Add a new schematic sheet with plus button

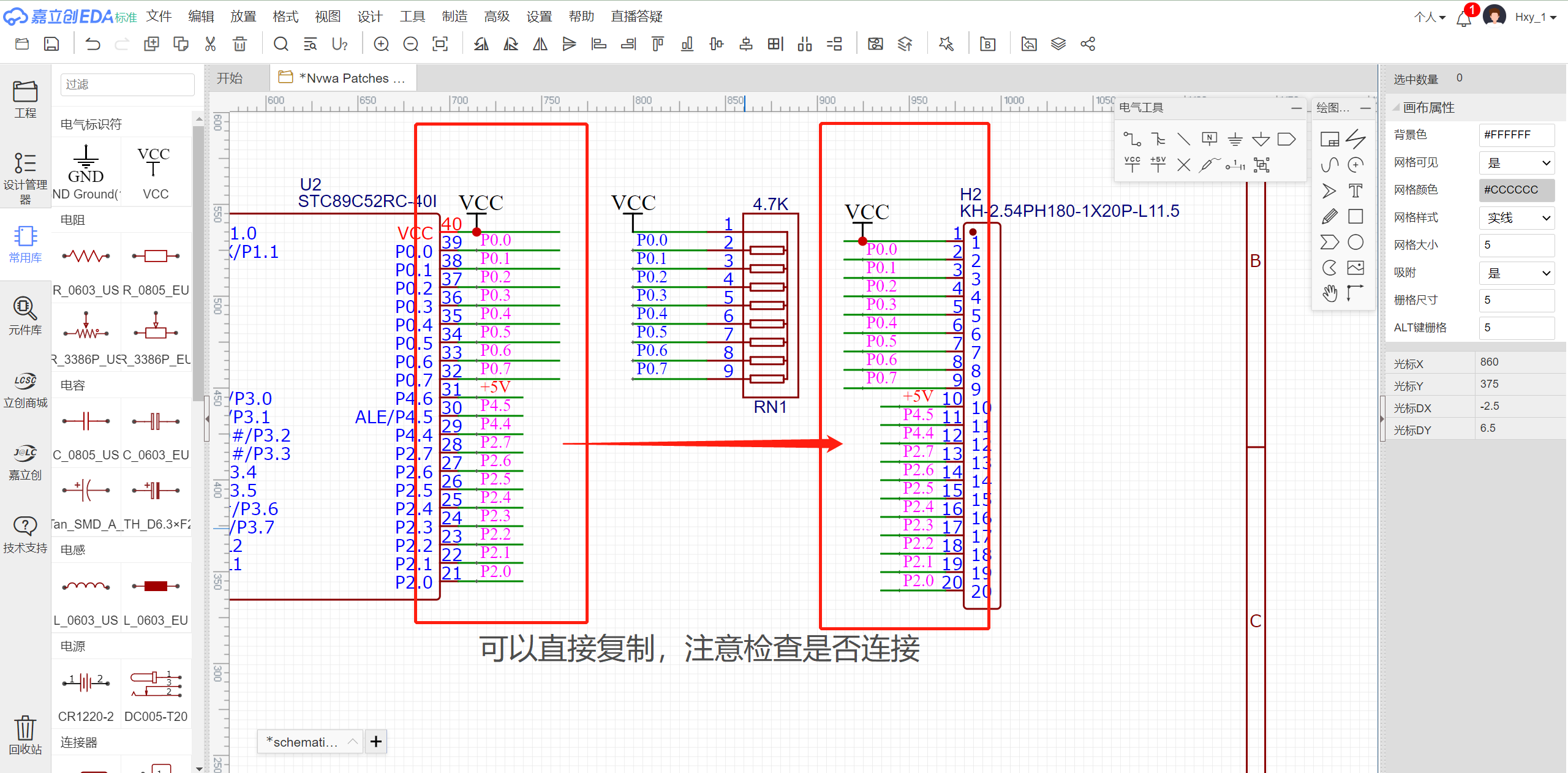tap(376, 742)
